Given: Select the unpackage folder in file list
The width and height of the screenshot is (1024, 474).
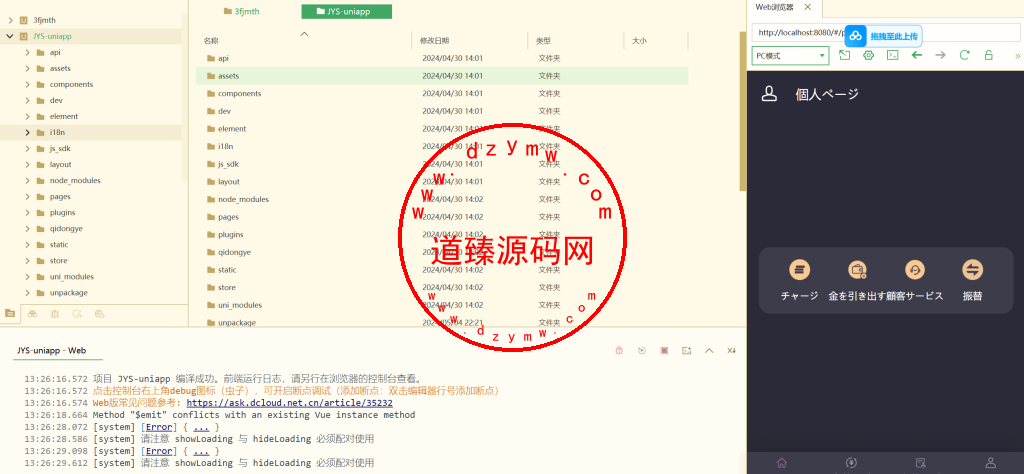Looking at the screenshot, I should pyautogui.click(x=237, y=323).
